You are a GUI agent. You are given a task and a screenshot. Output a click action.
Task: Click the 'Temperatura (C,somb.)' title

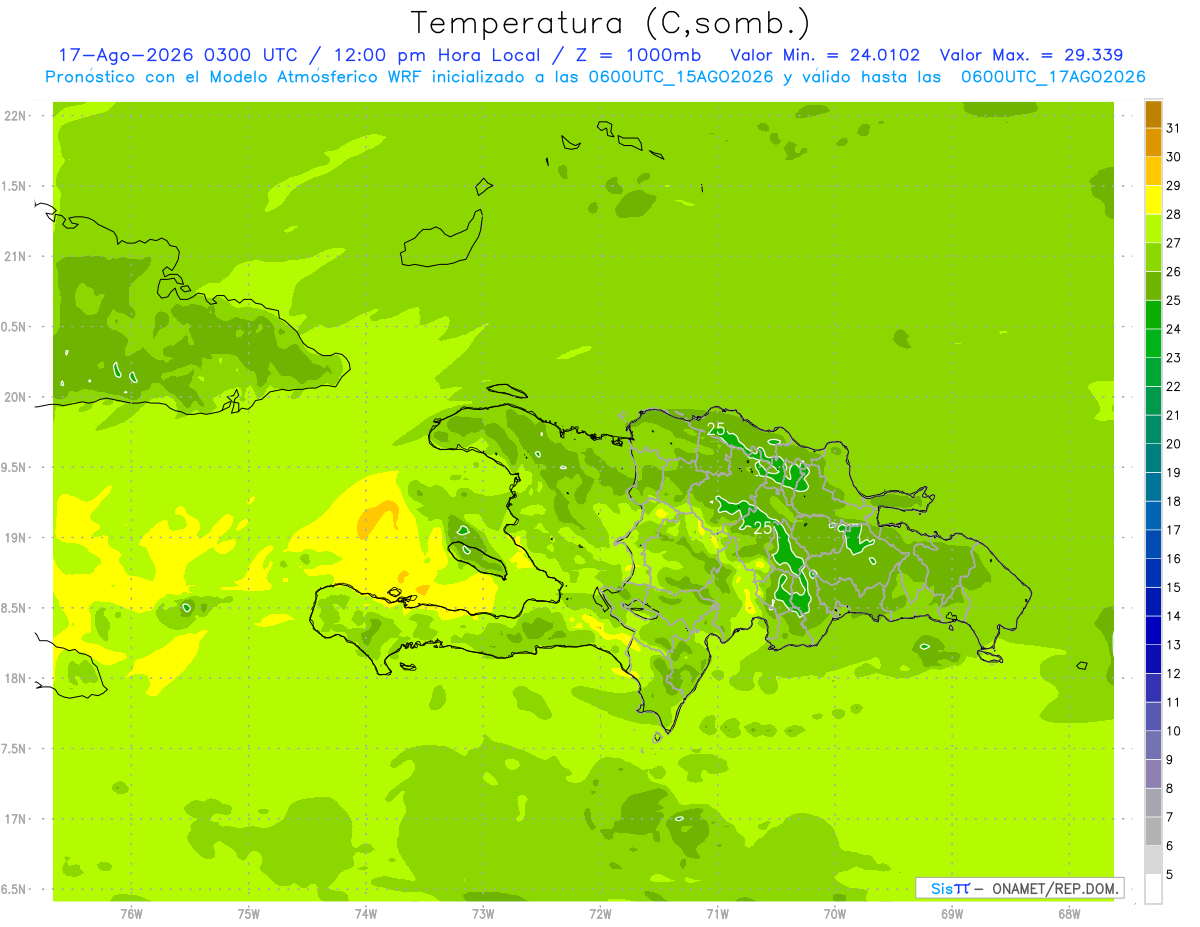tap(610, 23)
